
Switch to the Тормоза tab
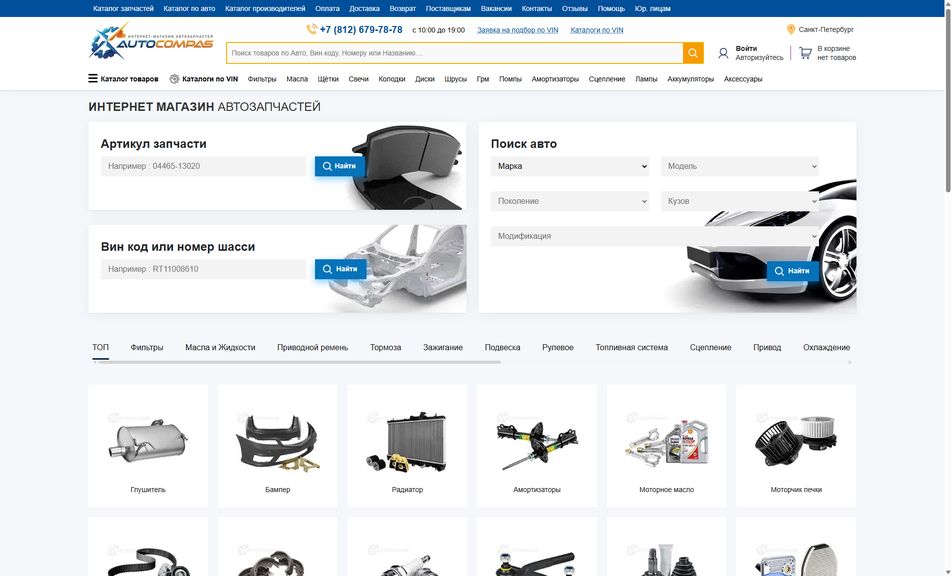point(386,347)
